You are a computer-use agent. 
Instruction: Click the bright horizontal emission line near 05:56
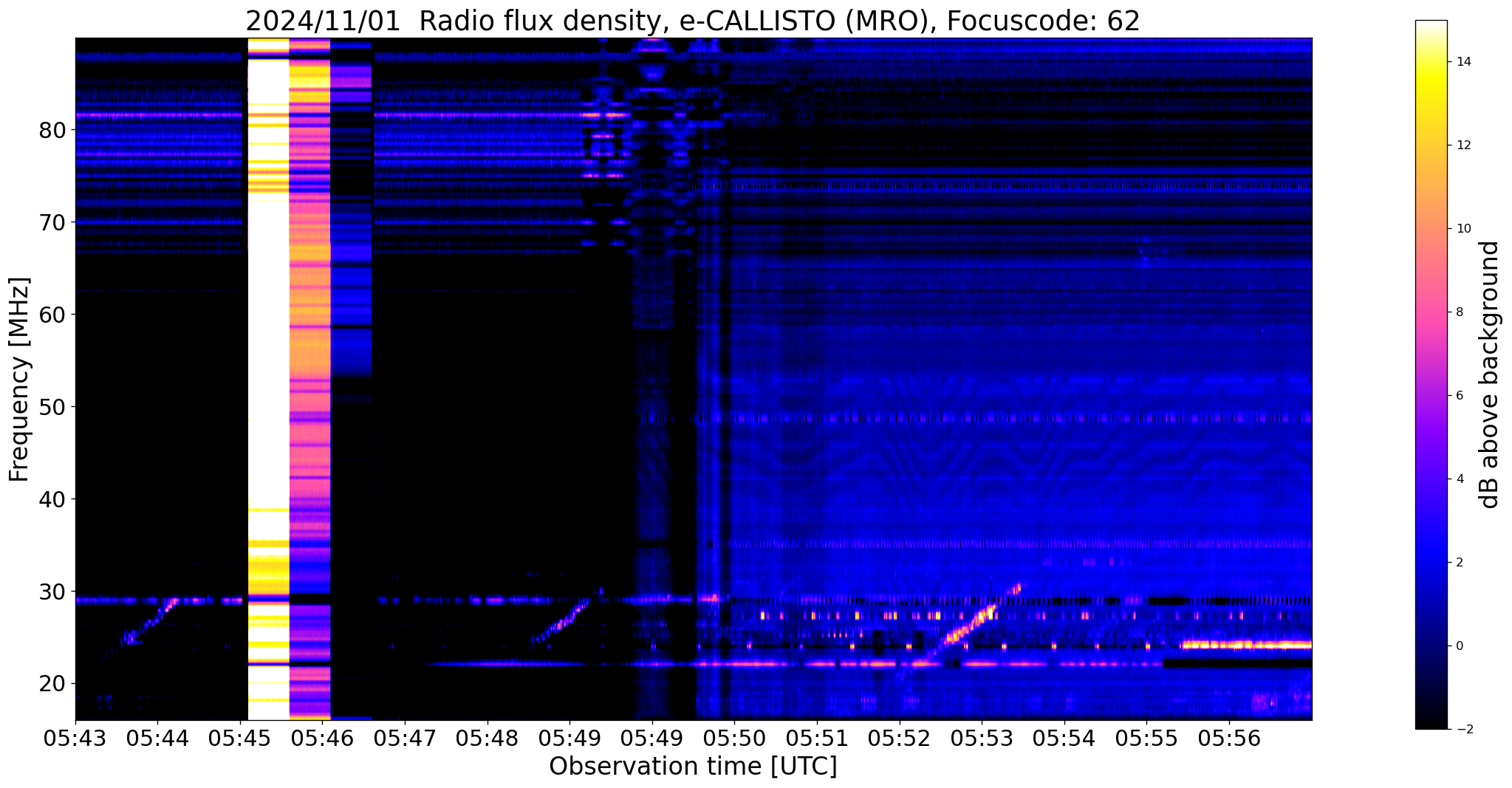(1247, 645)
